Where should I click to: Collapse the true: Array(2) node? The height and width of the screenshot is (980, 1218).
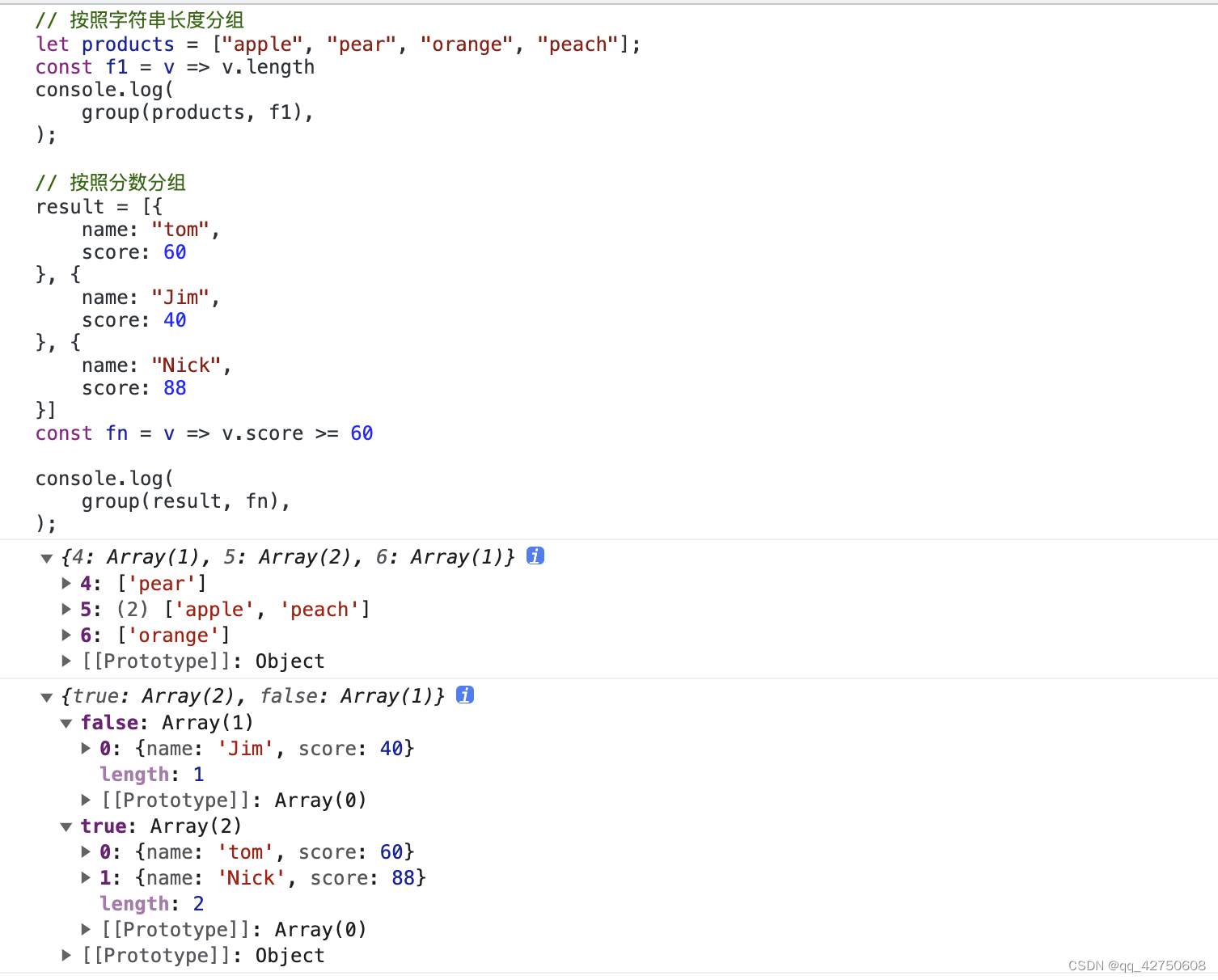(x=66, y=826)
